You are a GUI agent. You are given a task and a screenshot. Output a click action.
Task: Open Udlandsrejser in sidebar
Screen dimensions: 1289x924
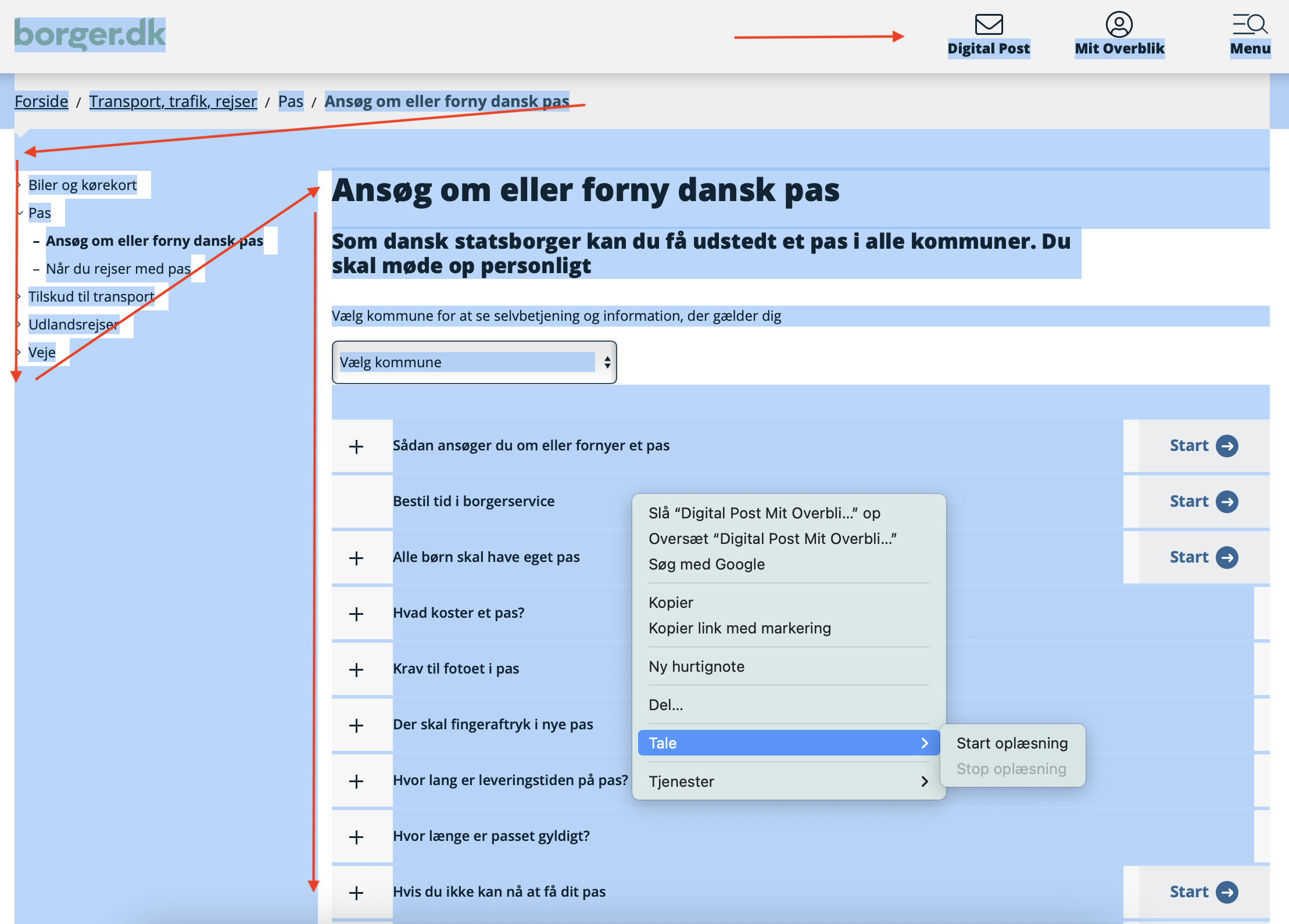pyautogui.click(x=74, y=324)
